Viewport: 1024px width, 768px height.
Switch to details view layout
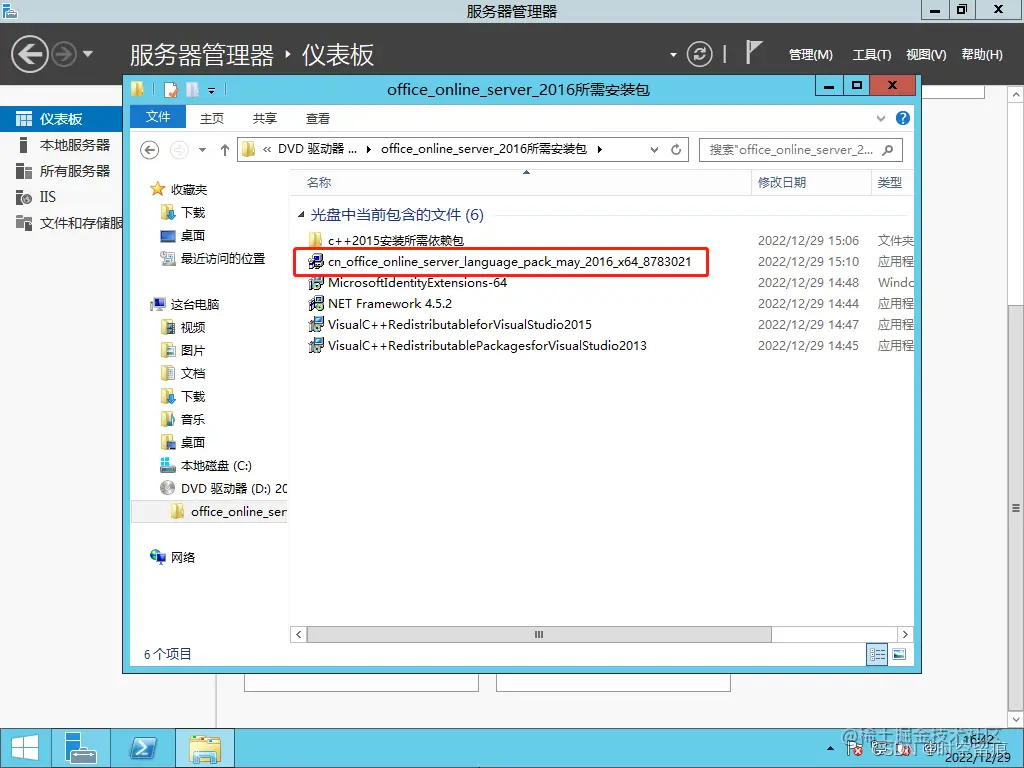877,654
